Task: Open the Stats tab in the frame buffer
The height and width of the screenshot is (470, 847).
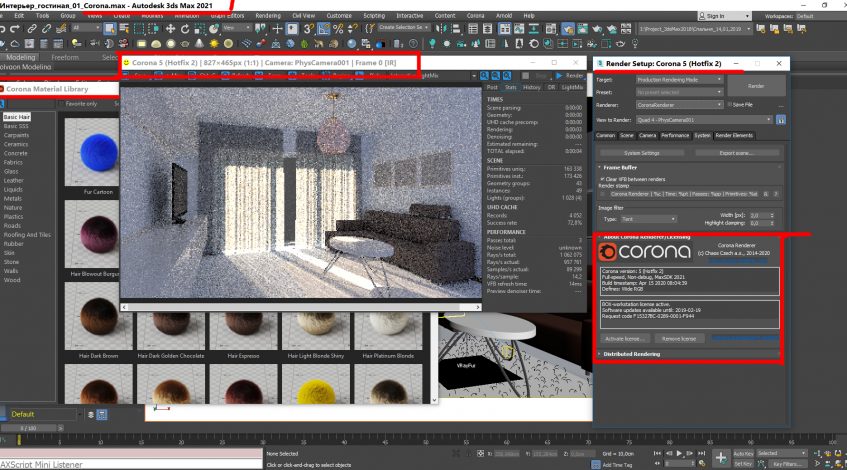Action: [x=511, y=87]
